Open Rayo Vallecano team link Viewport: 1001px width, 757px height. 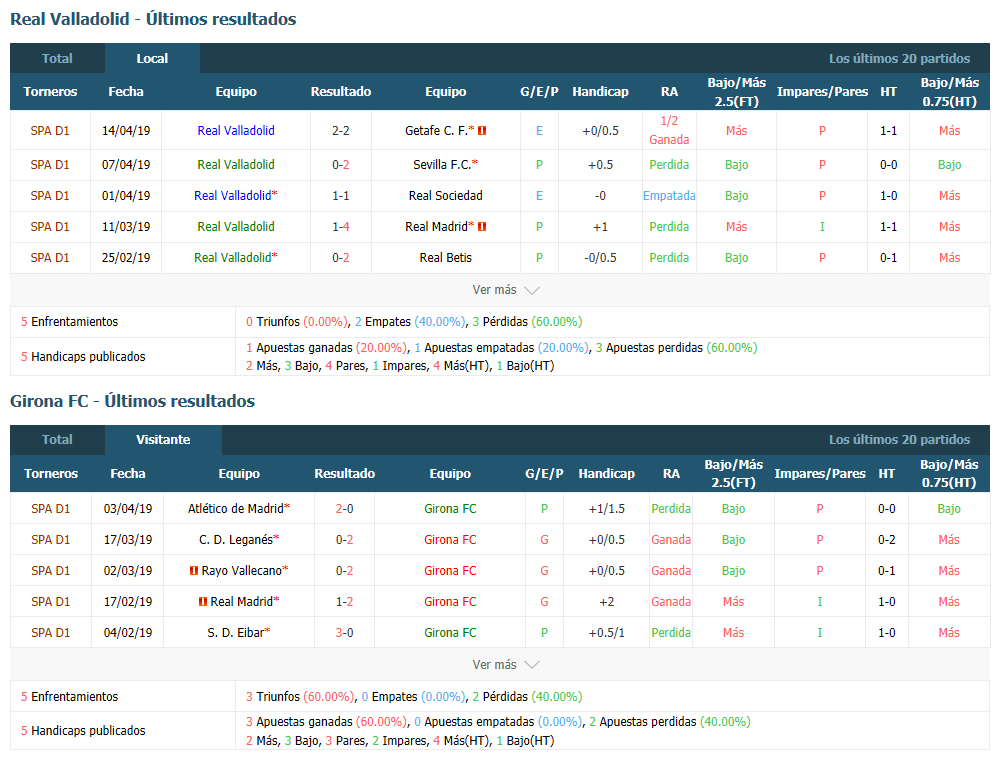click(x=242, y=571)
